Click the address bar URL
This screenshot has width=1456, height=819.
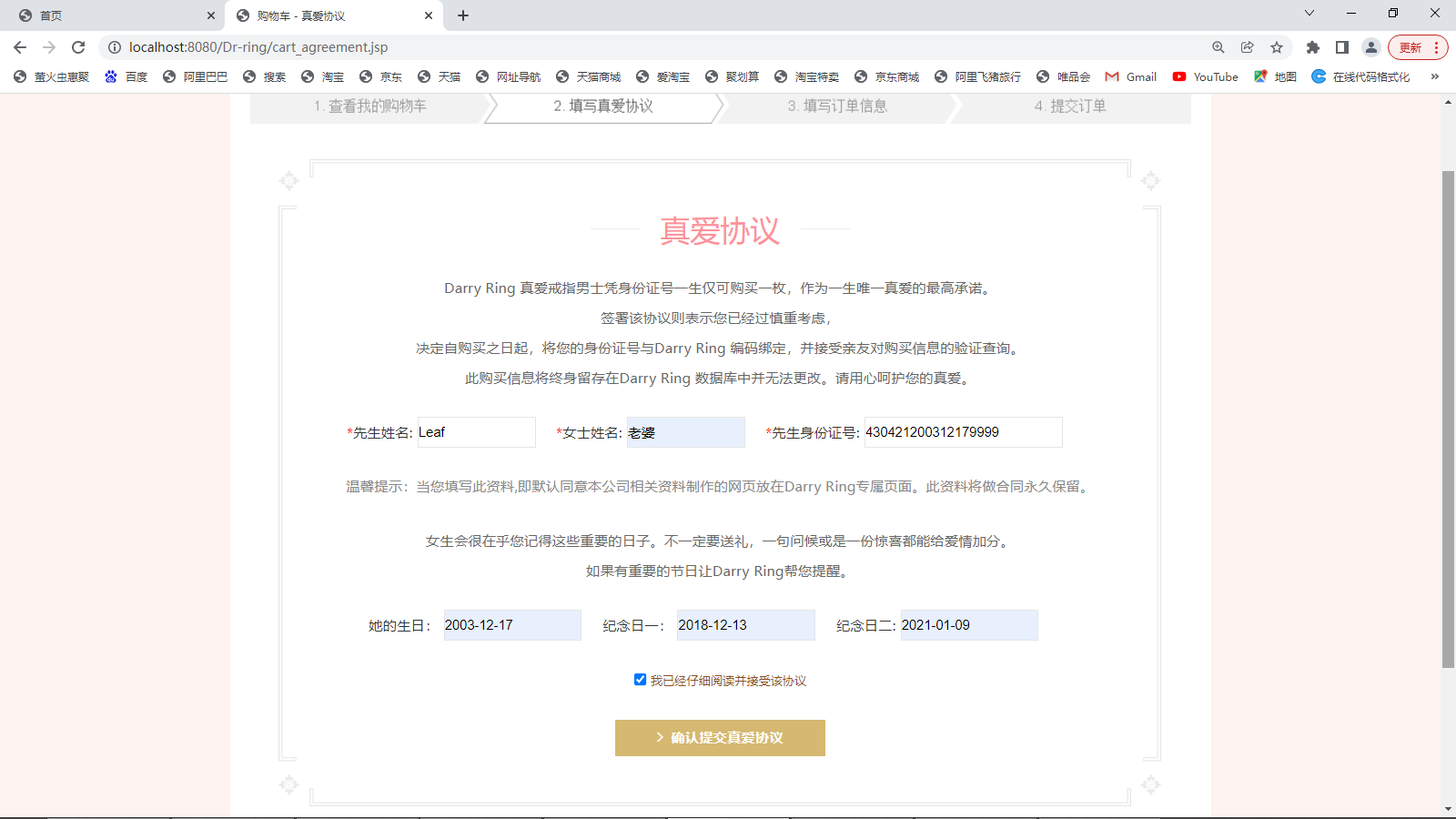point(258,47)
